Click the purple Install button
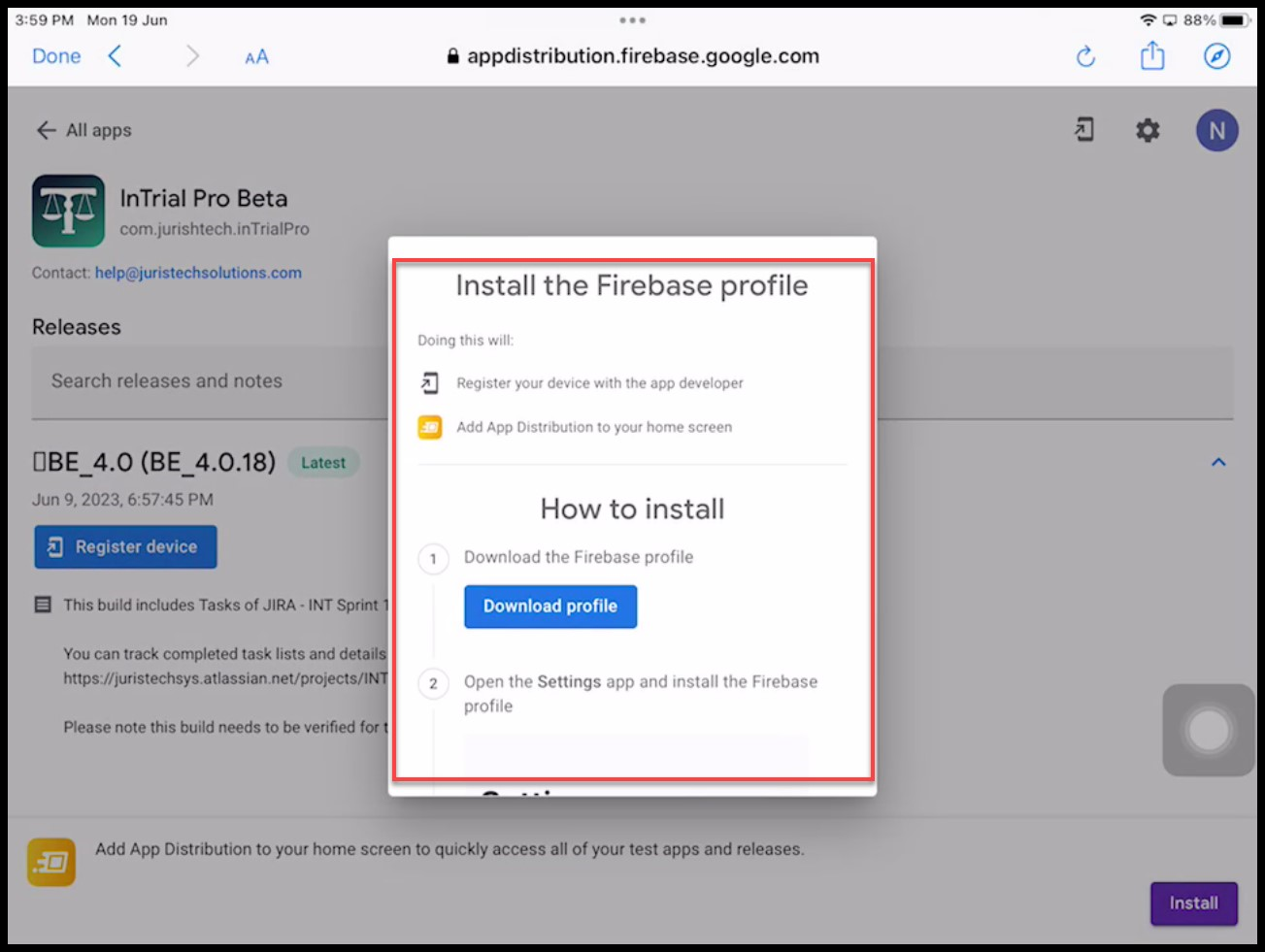This screenshot has width=1265, height=952. click(x=1193, y=903)
